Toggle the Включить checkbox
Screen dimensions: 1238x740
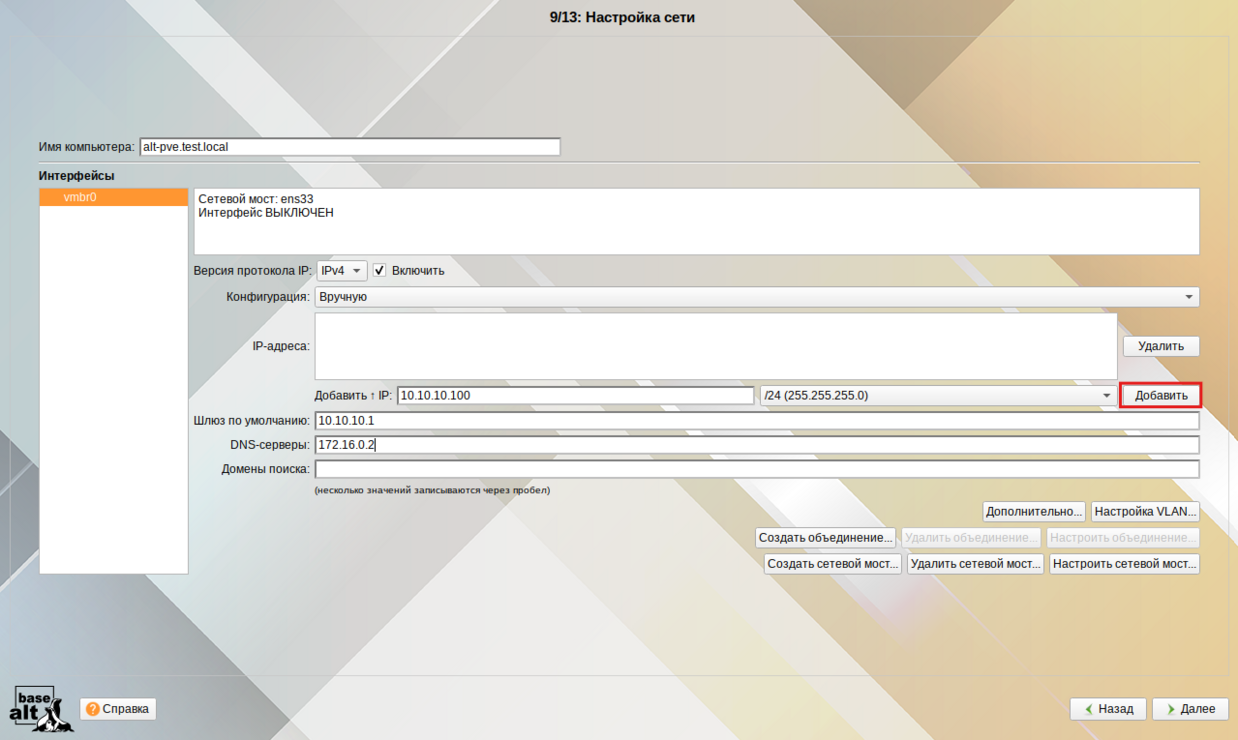[x=379, y=271]
